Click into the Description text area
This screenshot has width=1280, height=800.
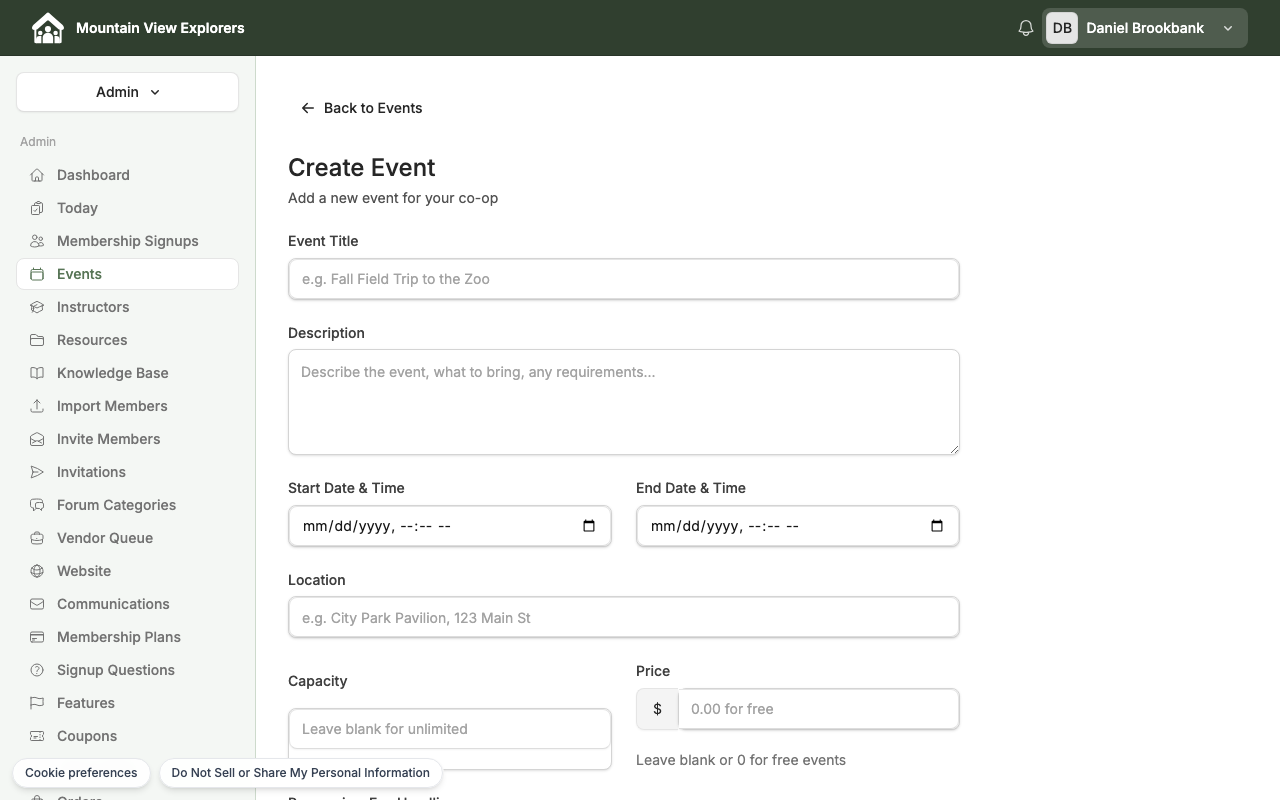click(624, 402)
